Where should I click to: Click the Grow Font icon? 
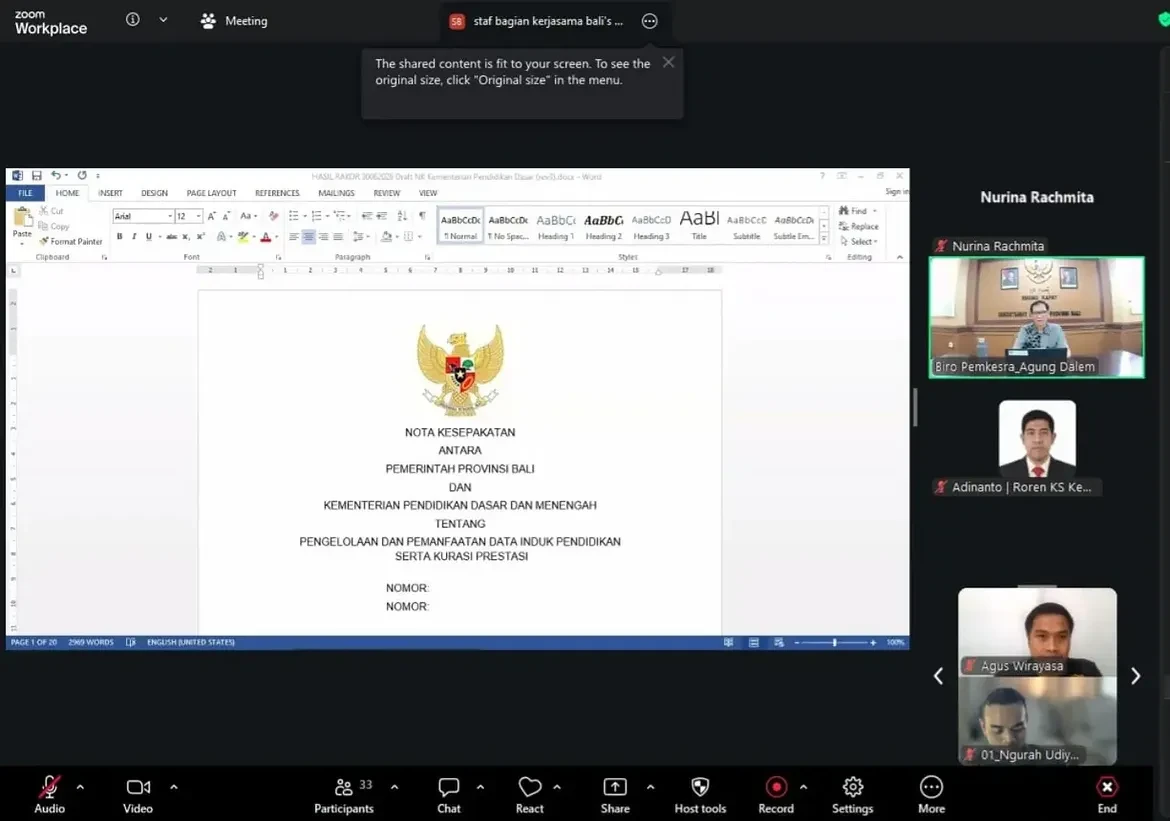click(211, 216)
